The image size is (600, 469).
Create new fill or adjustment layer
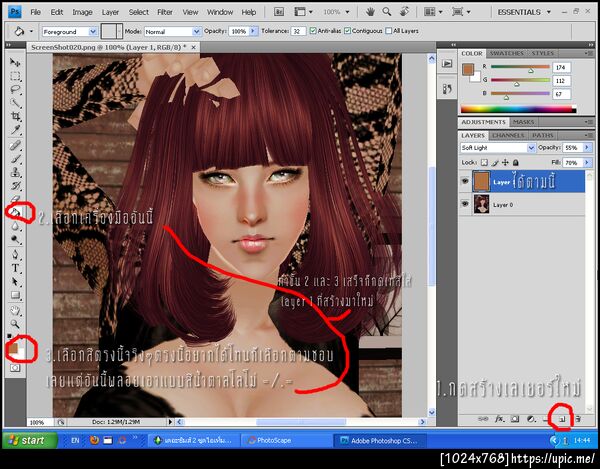531,419
